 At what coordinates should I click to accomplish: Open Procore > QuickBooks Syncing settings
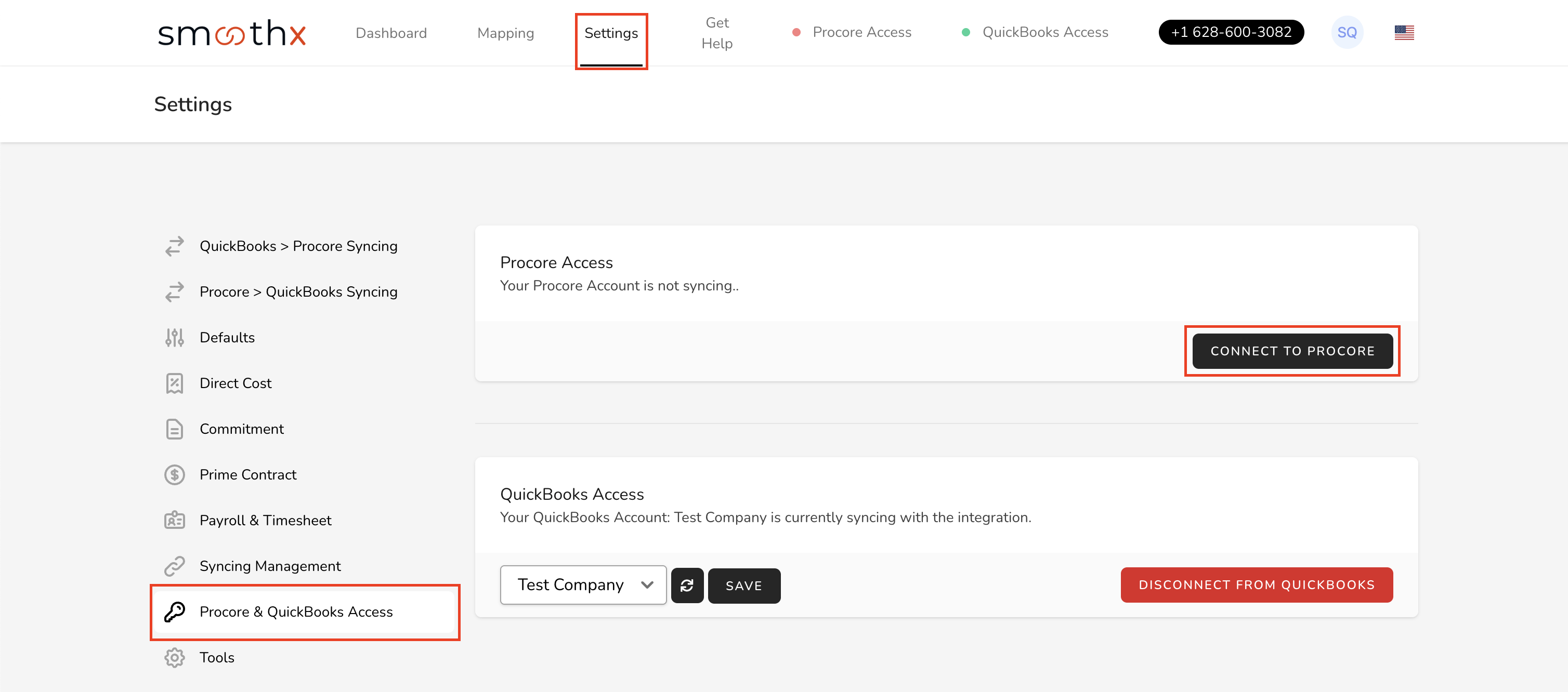[x=305, y=292]
